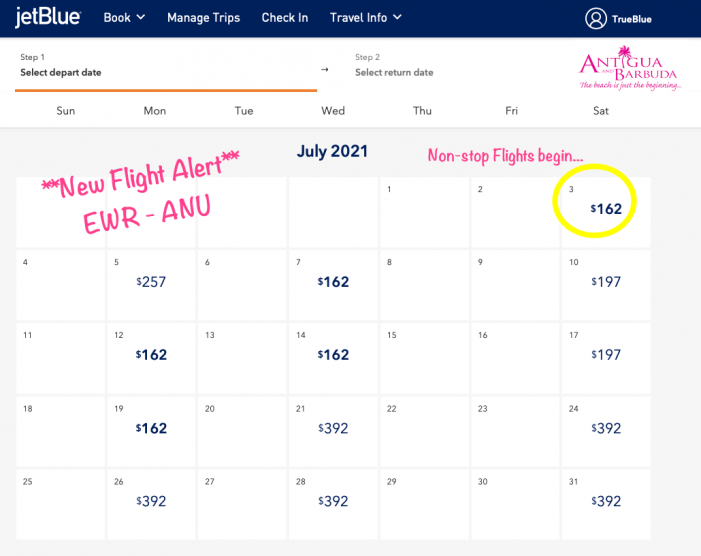This screenshot has height=556, width=701.
Task: Select July 3 fare $162
Action: [x=605, y=209]
